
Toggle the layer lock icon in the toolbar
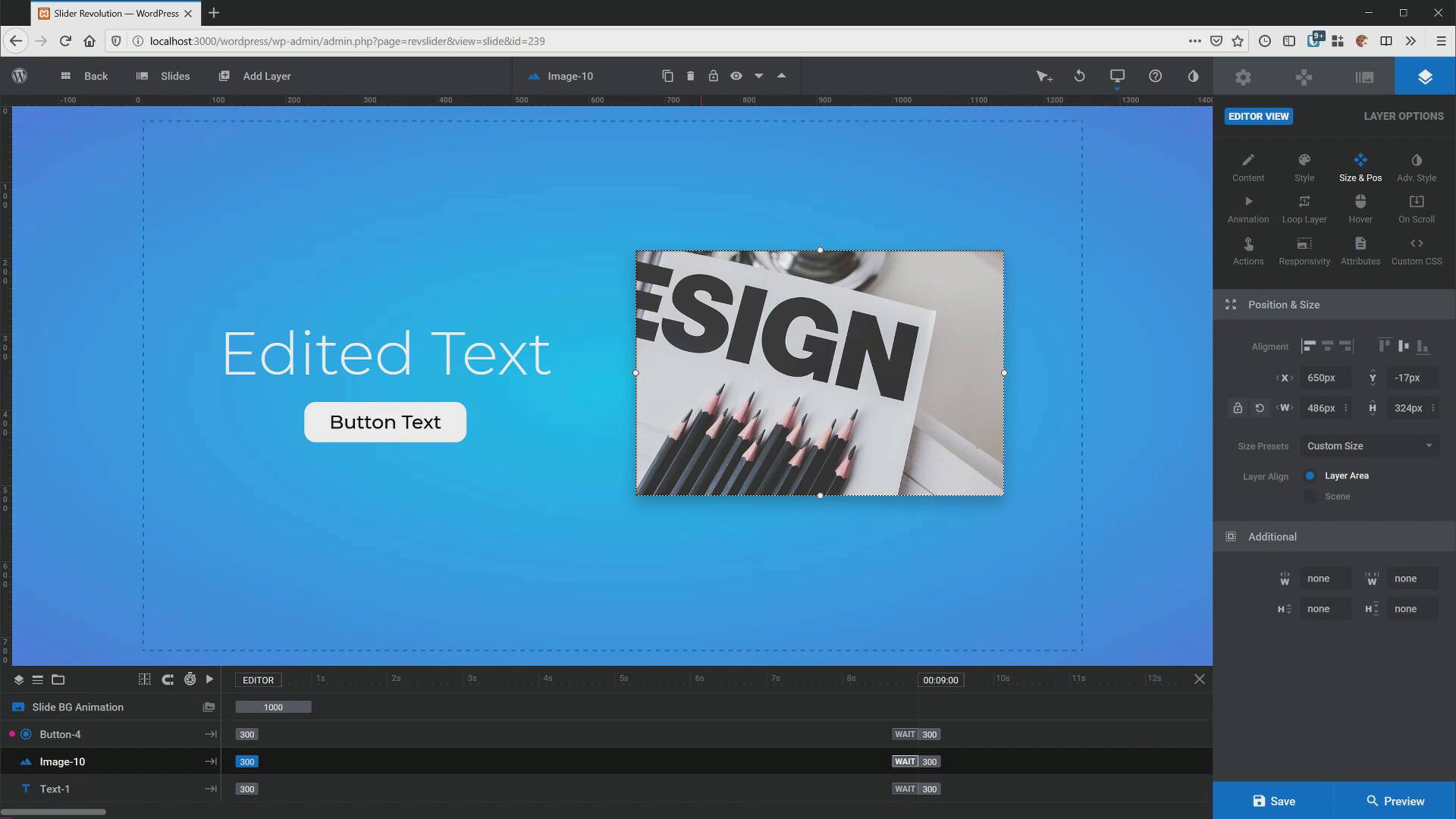(x=713, y=76)
